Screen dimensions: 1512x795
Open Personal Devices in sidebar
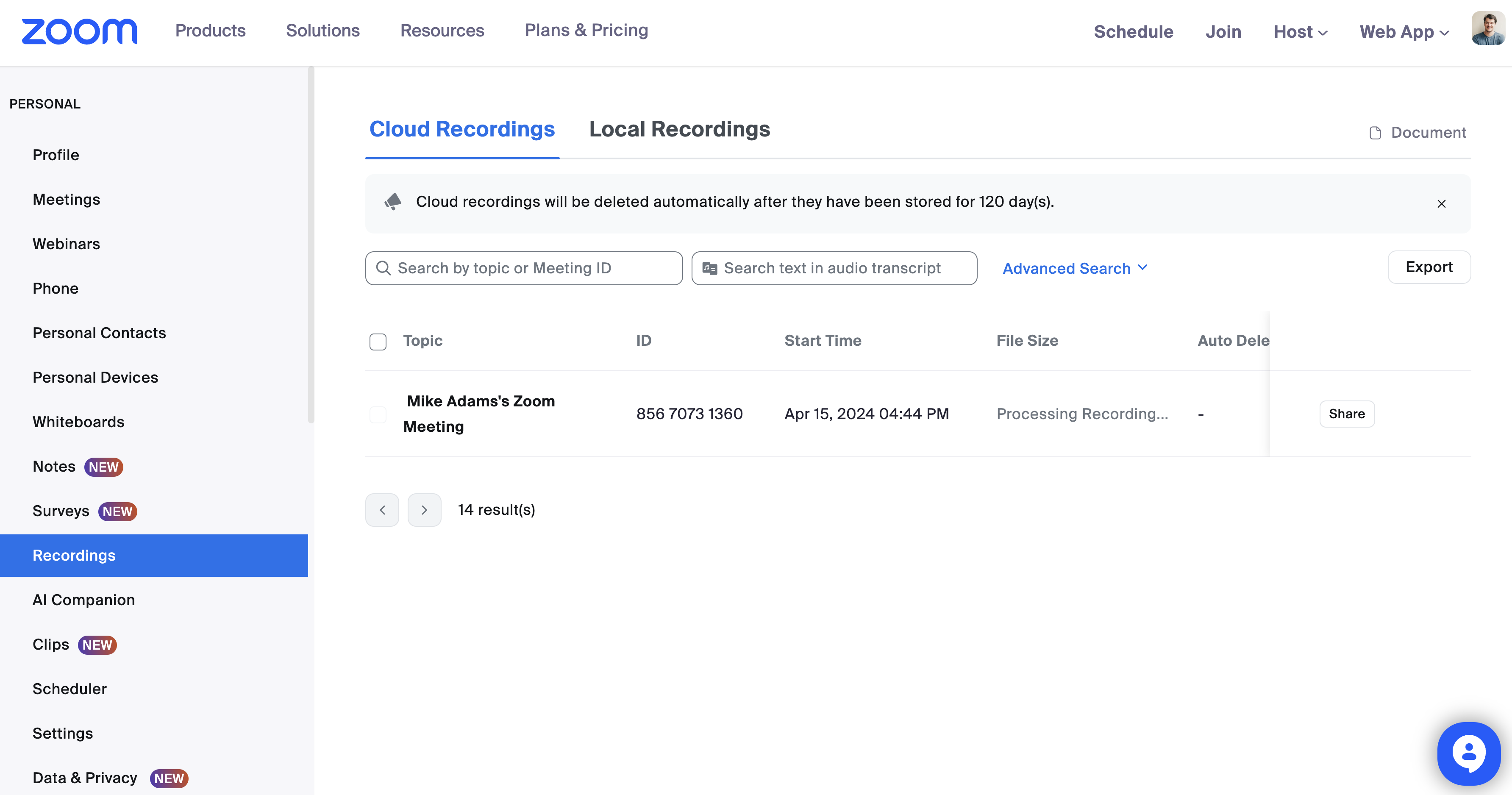95,378
